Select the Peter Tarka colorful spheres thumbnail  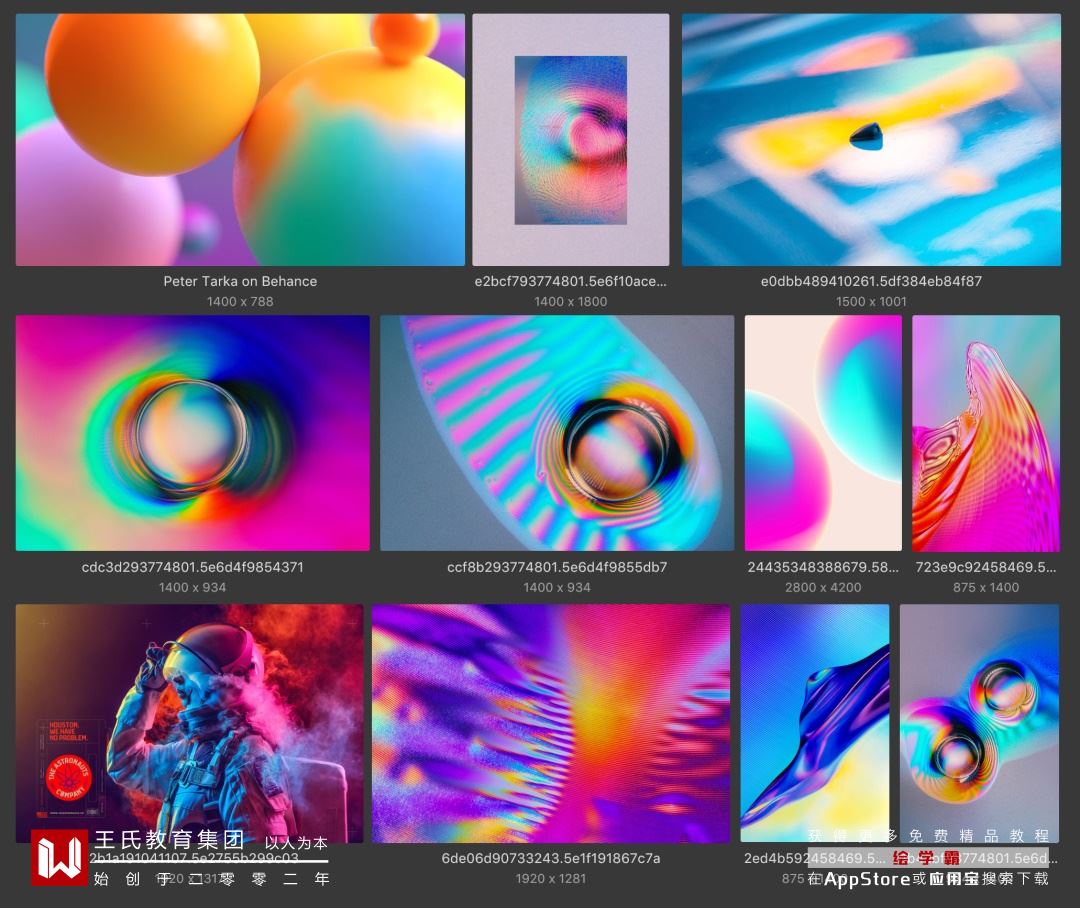coord(240,139)
